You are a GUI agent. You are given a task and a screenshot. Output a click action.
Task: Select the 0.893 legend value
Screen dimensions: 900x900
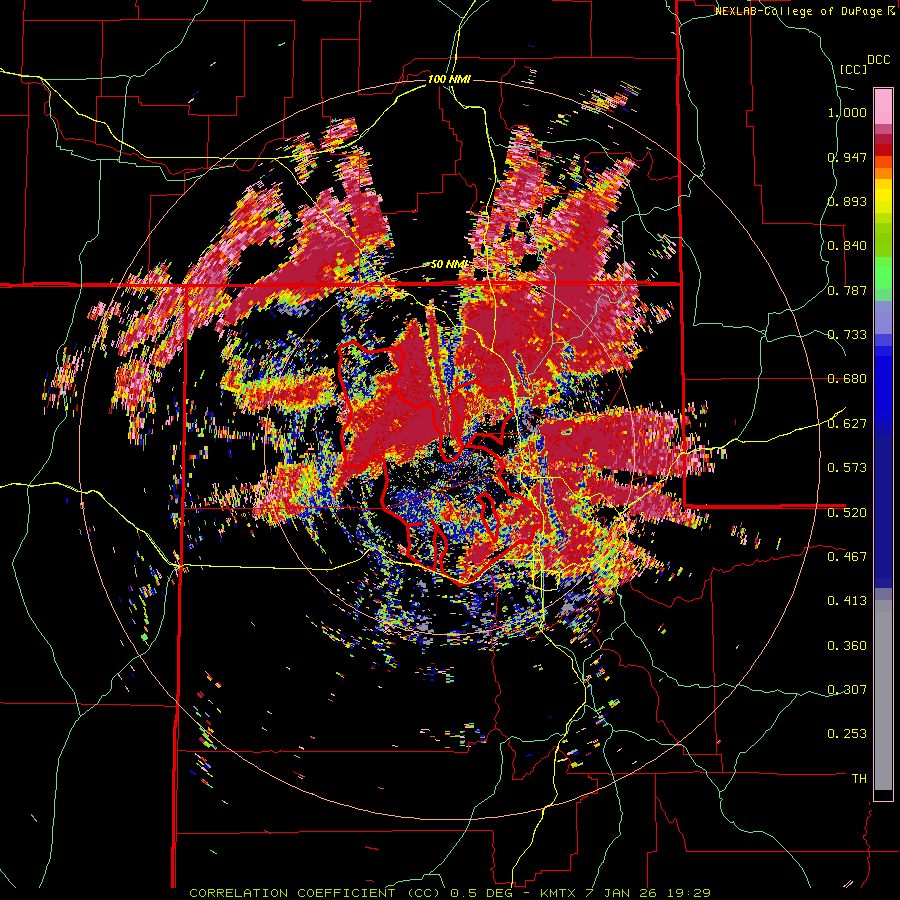pyautogui.click(x=847, y=201)
